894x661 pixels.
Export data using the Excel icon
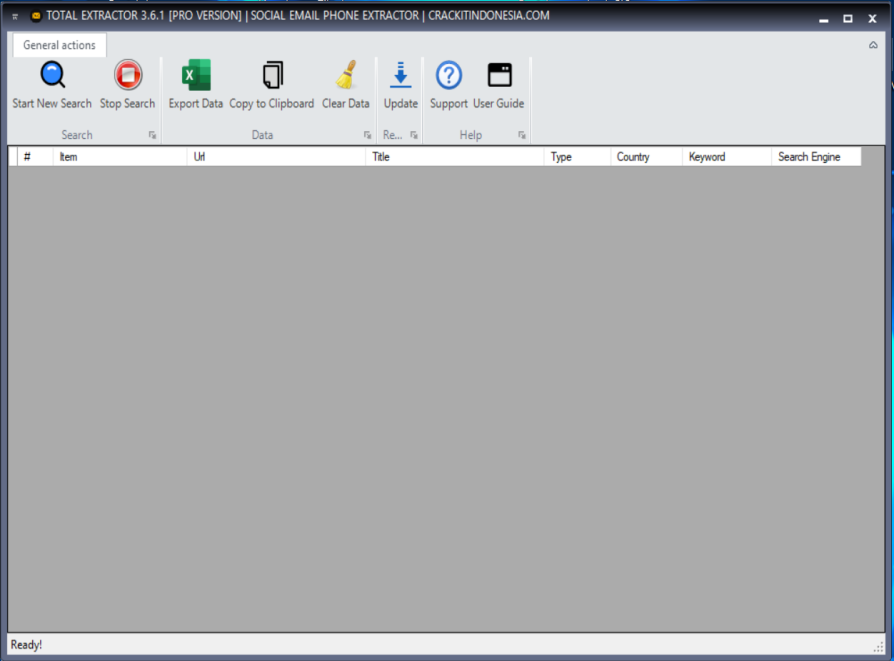click(x=196, y=86)
